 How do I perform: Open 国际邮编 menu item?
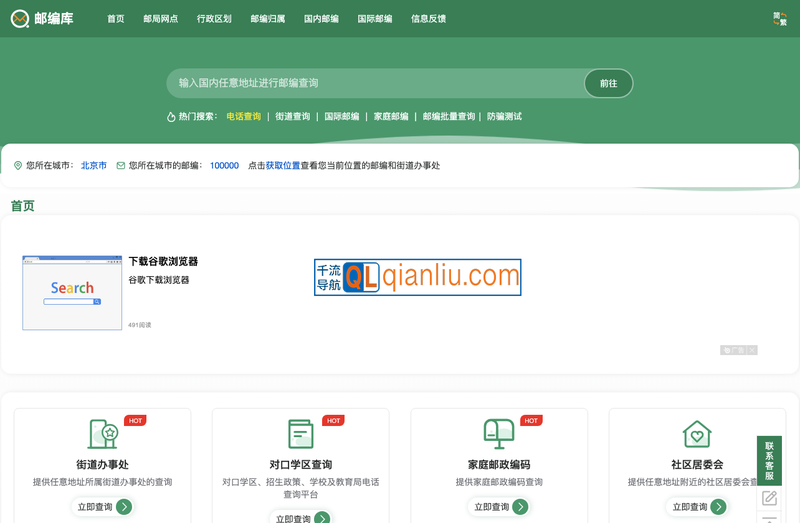point(375,19)
